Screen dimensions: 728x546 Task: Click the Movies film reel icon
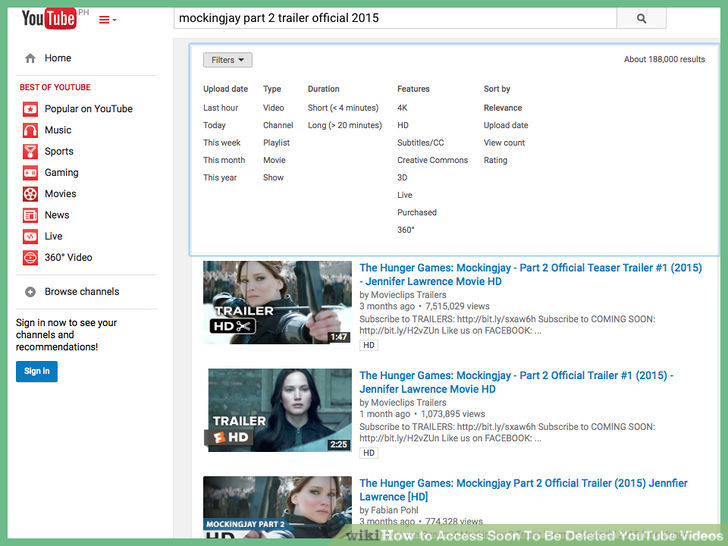[30, 194]
